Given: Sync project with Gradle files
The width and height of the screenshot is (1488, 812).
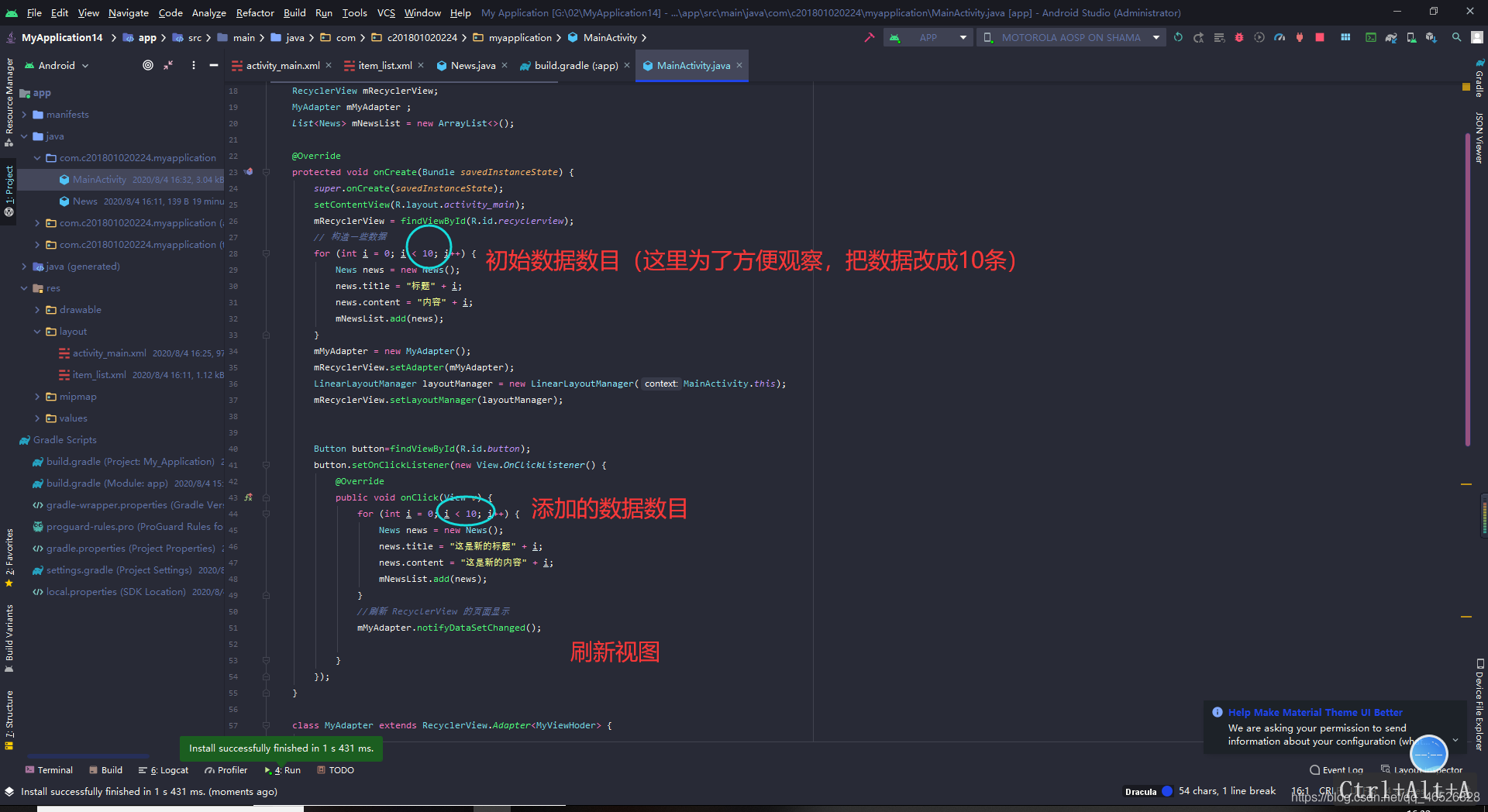Looking at the screenshot, I should [x=1390, y=37].
